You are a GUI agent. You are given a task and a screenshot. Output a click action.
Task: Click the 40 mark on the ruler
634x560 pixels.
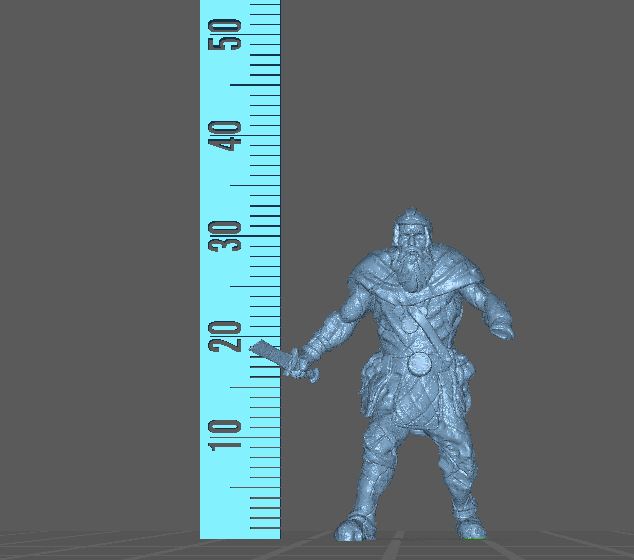coord(231,135)
